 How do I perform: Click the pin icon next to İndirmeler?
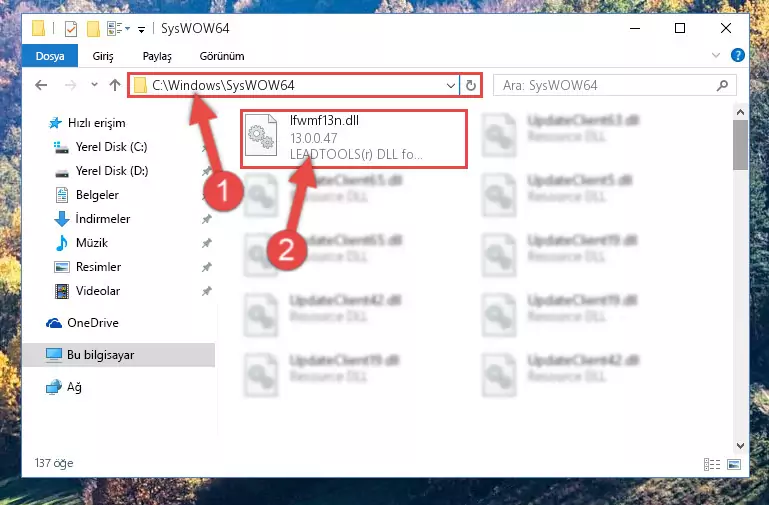206,219
